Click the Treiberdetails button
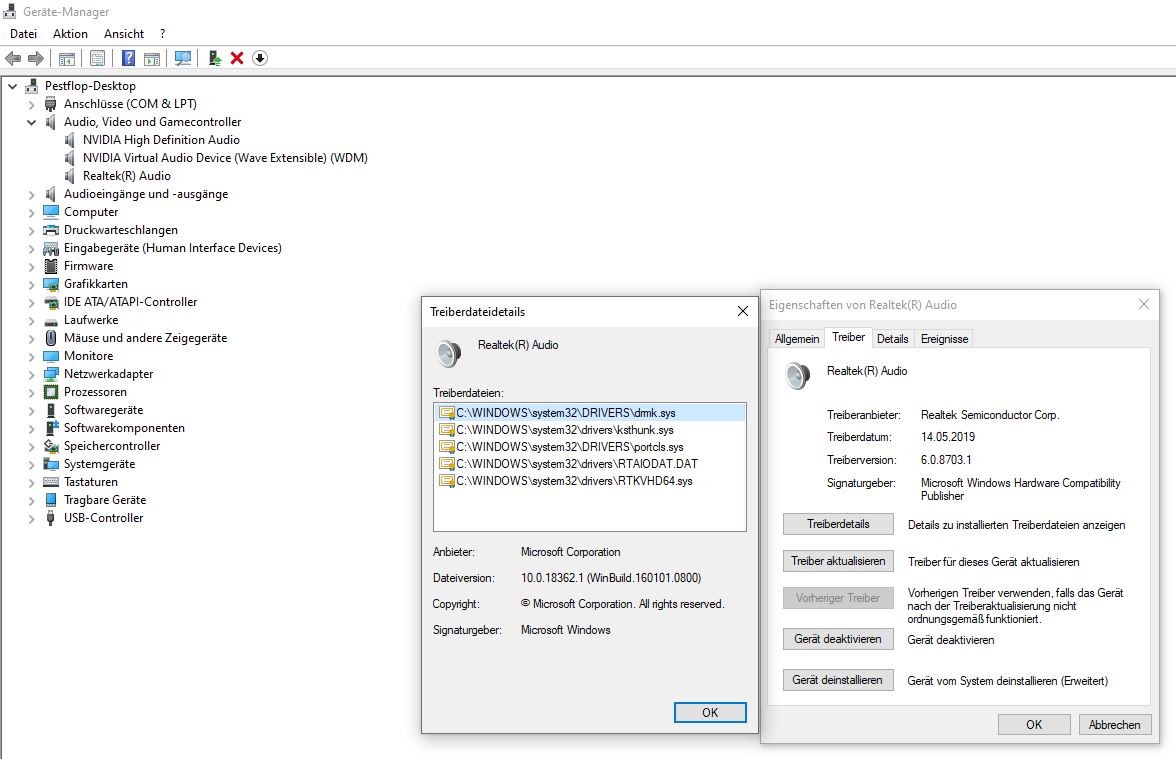 [x=838, y=524]
